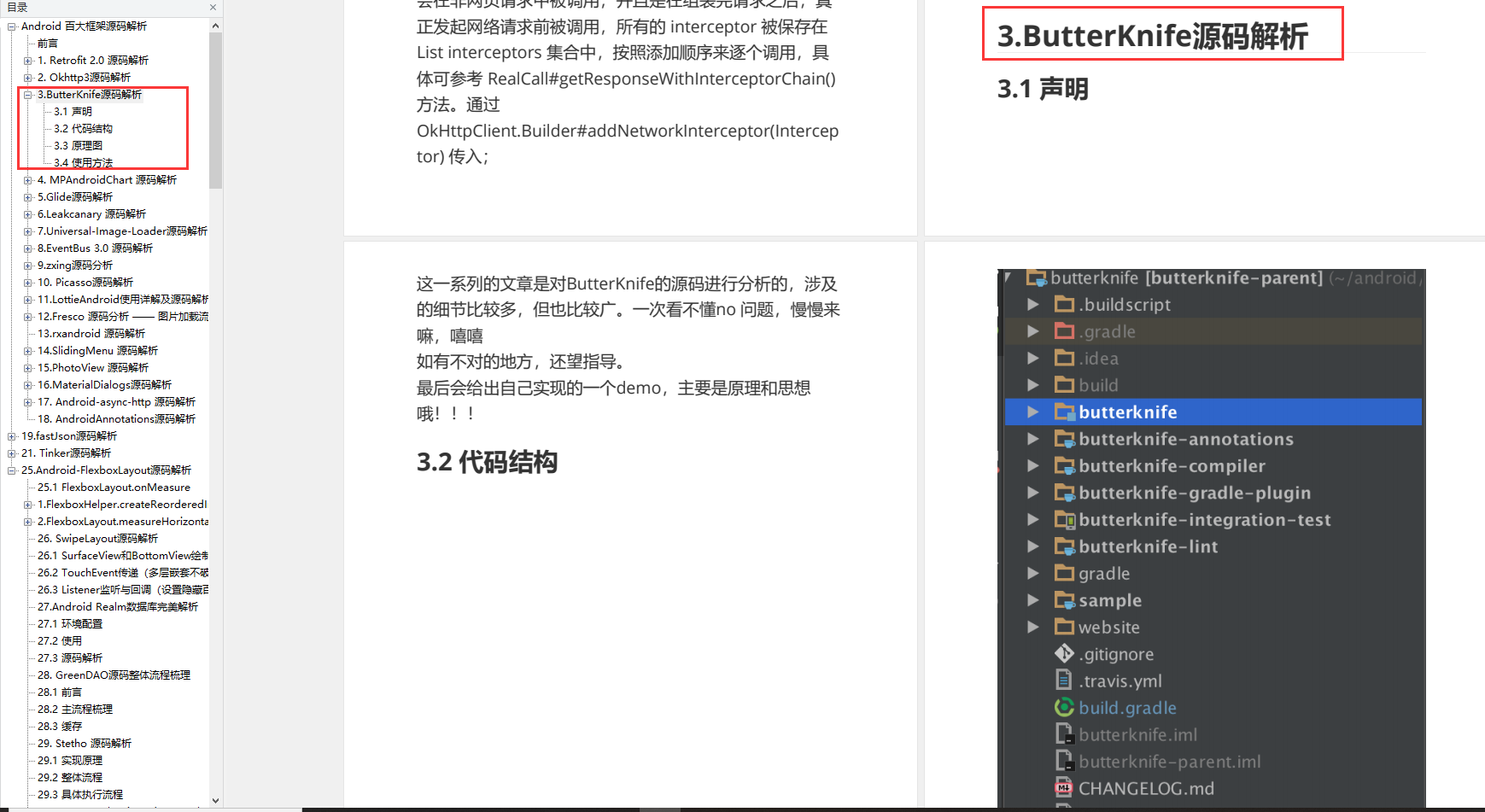Open bookmark 27.1 环境配置
The width and height of the screenshot is (1485, 812).
coord(69,624)
